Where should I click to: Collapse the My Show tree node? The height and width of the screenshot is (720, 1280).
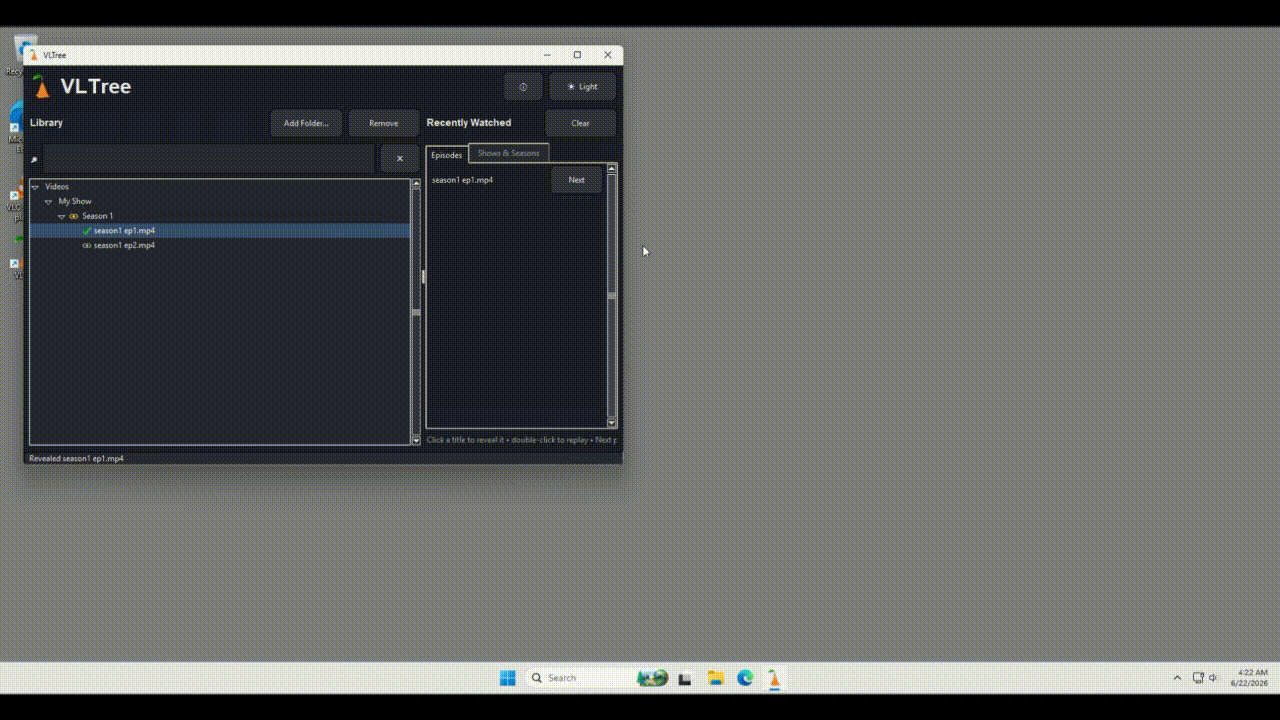[48, 202]
